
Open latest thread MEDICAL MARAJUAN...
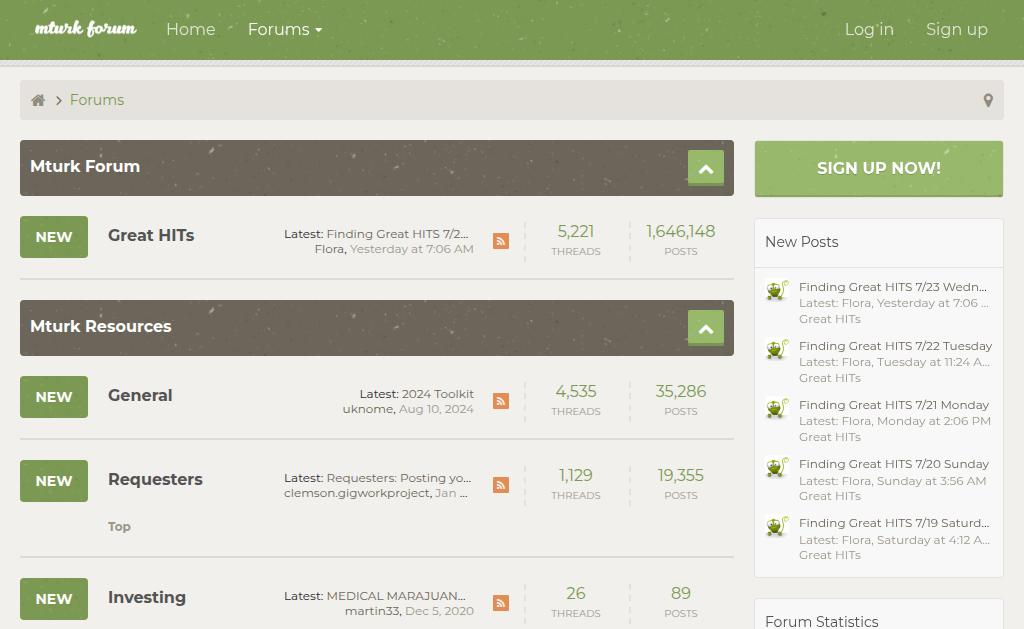(x=396, y=596)
